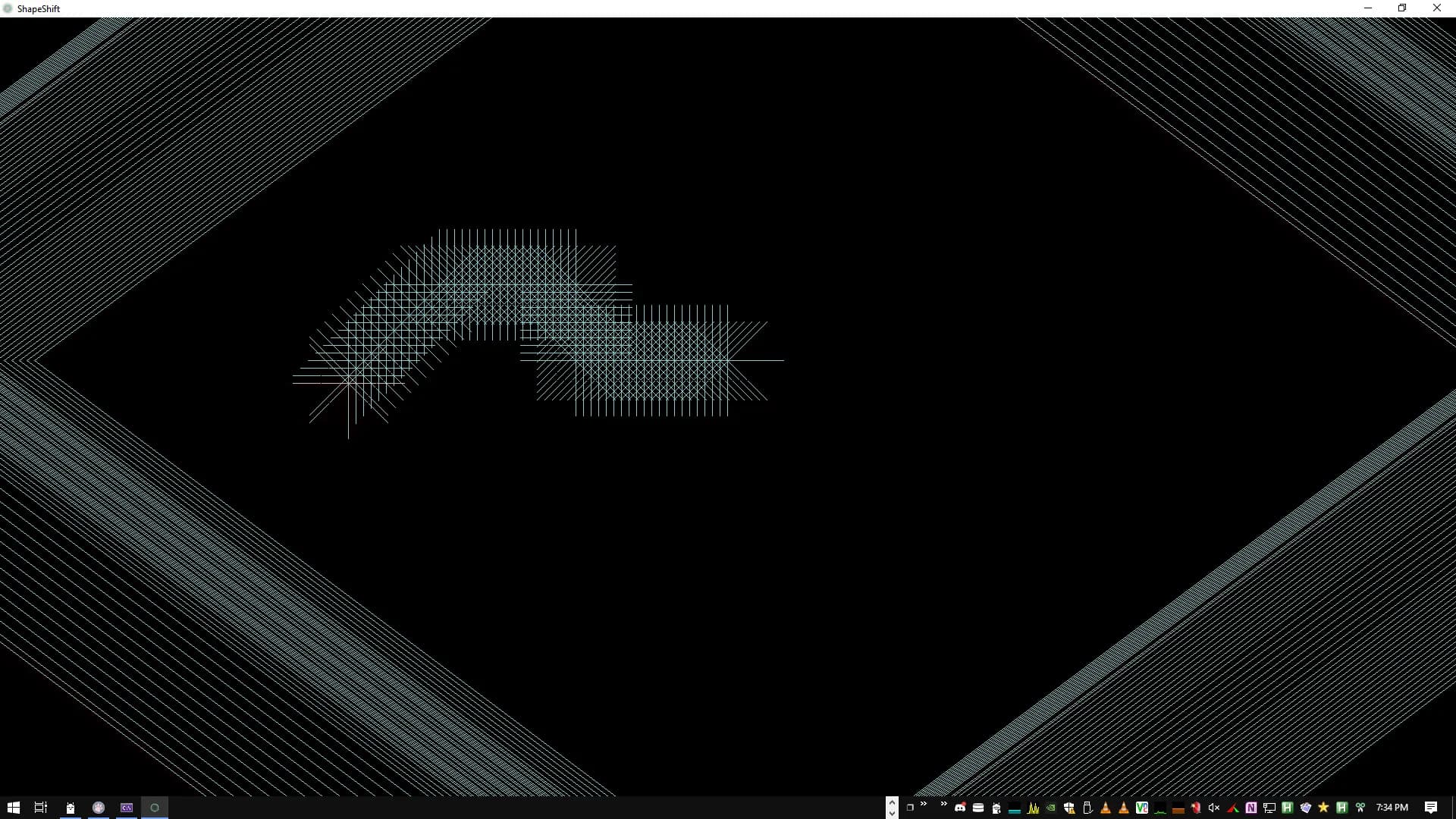Image resolution: width=1456 pixels, height=819 pixels.
Task: Switch to the purple console window
Action: pyautogui.click(x=127, y=808)
